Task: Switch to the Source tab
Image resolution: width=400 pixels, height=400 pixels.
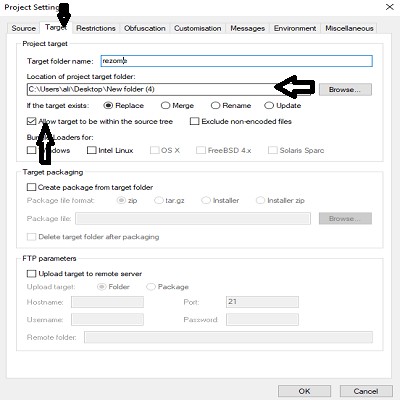Action: 23,28
